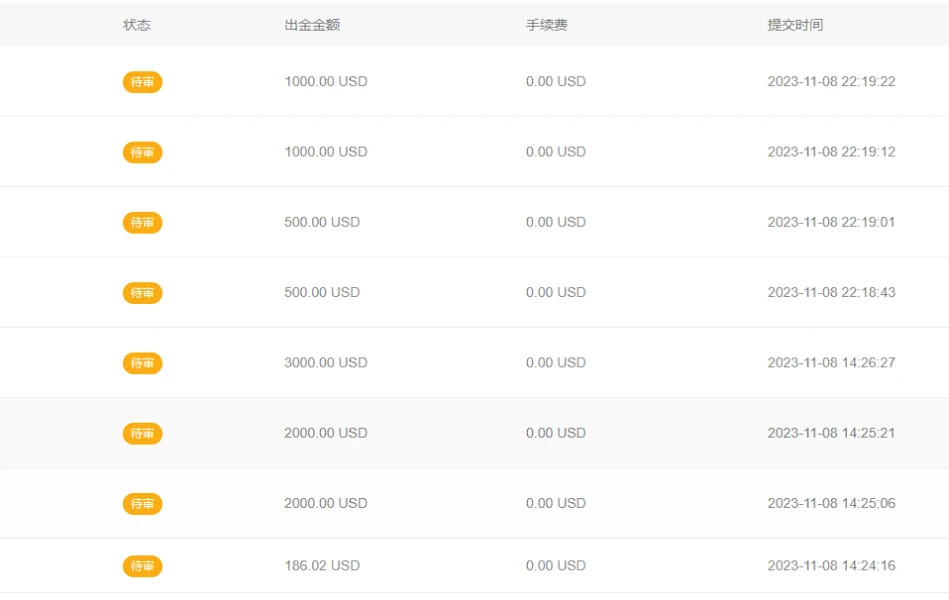Click the 3000.00 USD amount cell

325,363
